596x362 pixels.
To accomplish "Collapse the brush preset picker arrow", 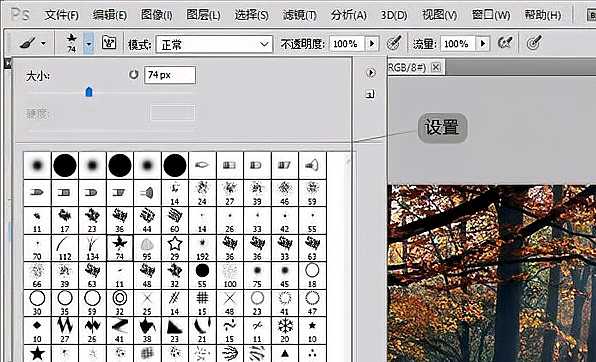I will tap(89, 43).
